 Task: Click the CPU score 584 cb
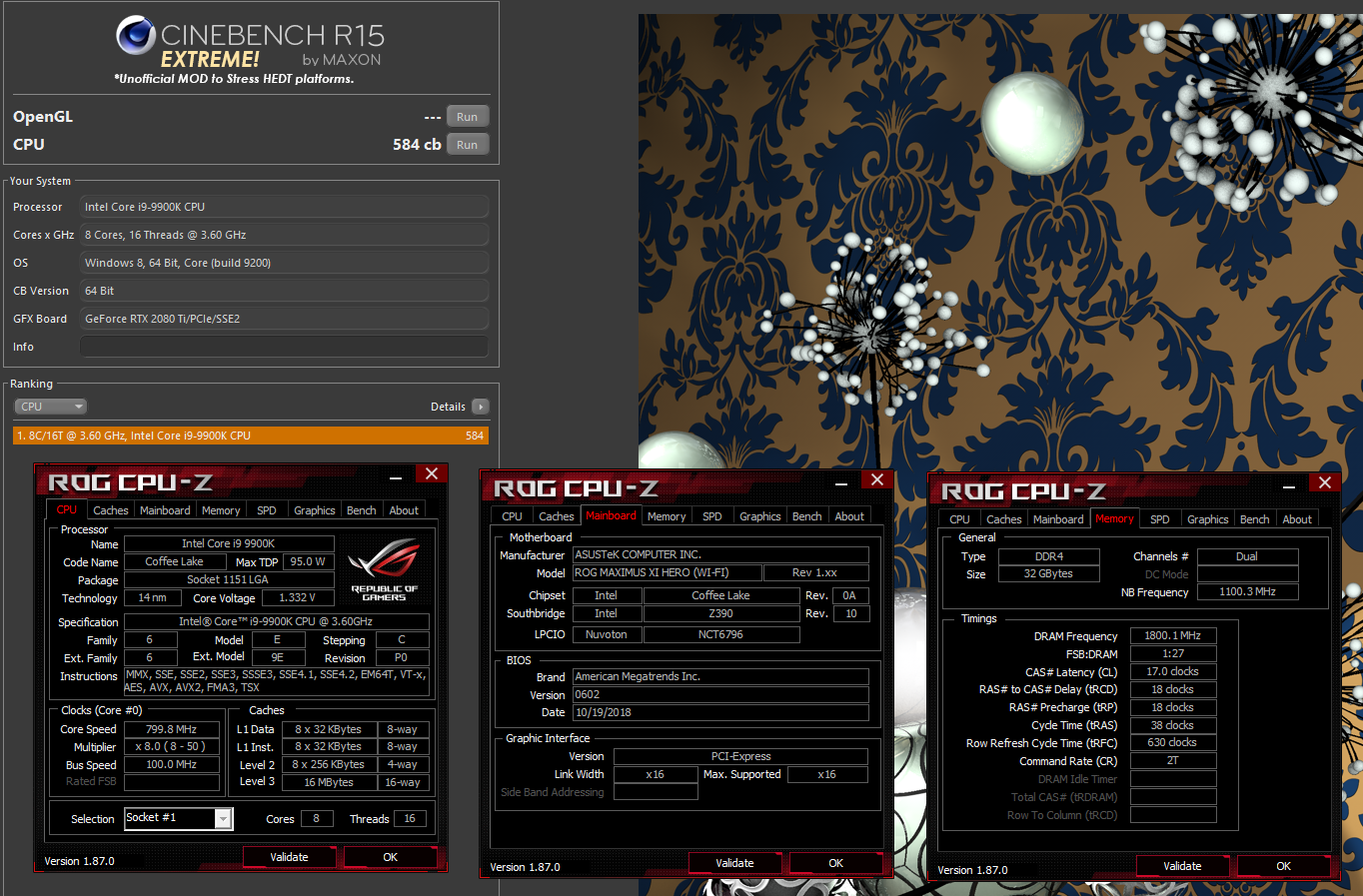click(x=417, y=145)
